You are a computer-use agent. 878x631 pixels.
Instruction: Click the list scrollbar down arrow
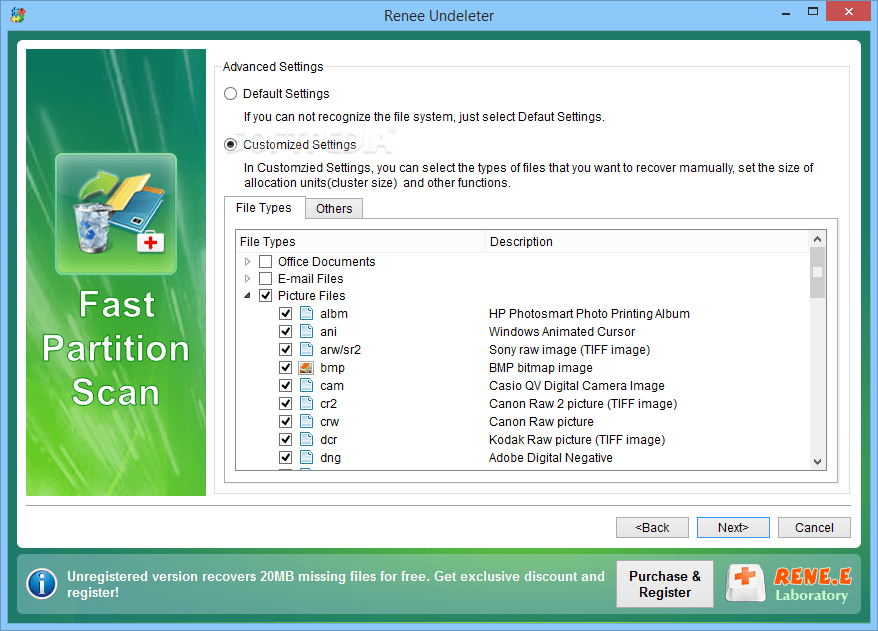click(x=818, y=462)
